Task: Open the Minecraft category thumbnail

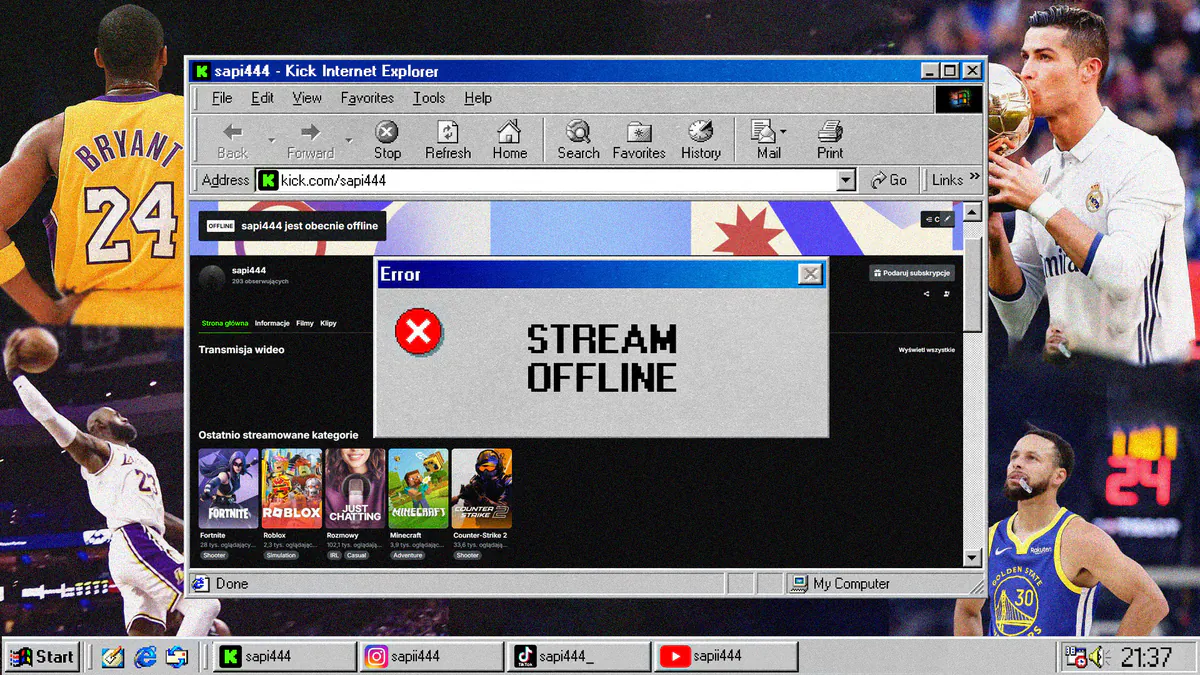Action: pos(418,488)
